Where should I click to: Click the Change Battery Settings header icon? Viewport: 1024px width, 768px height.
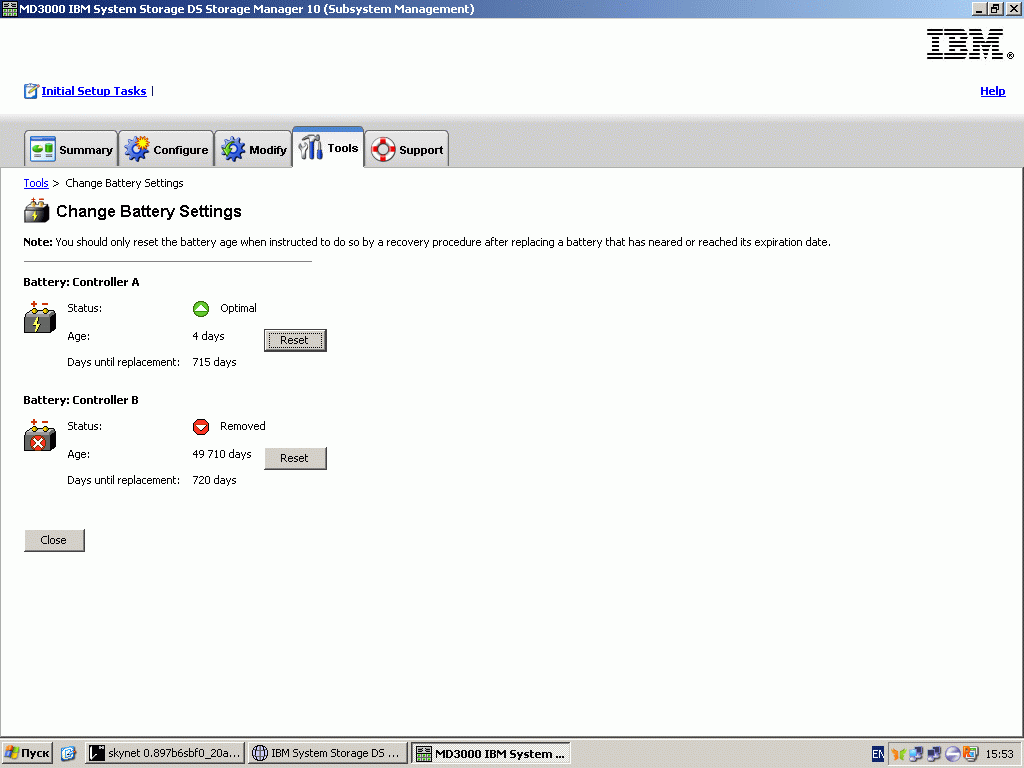click(x=36, y=211)
